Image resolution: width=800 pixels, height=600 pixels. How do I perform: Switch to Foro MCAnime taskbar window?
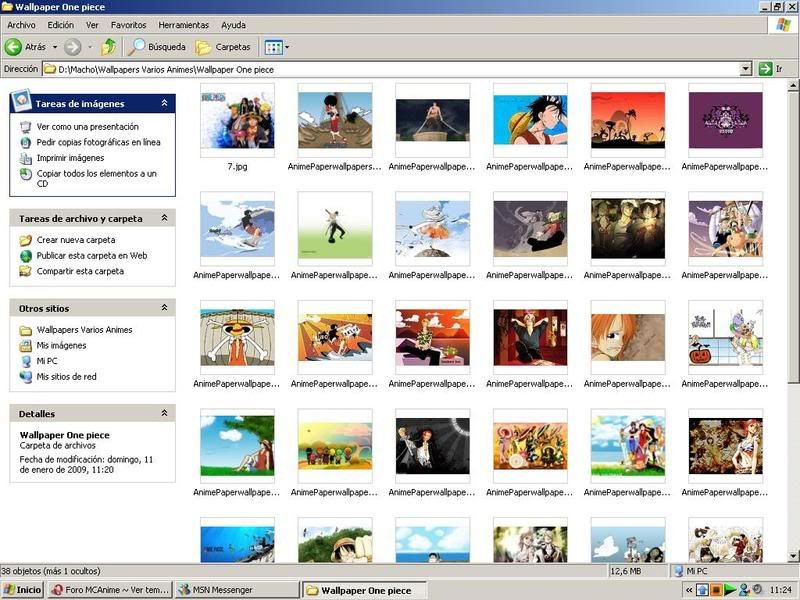110,590
